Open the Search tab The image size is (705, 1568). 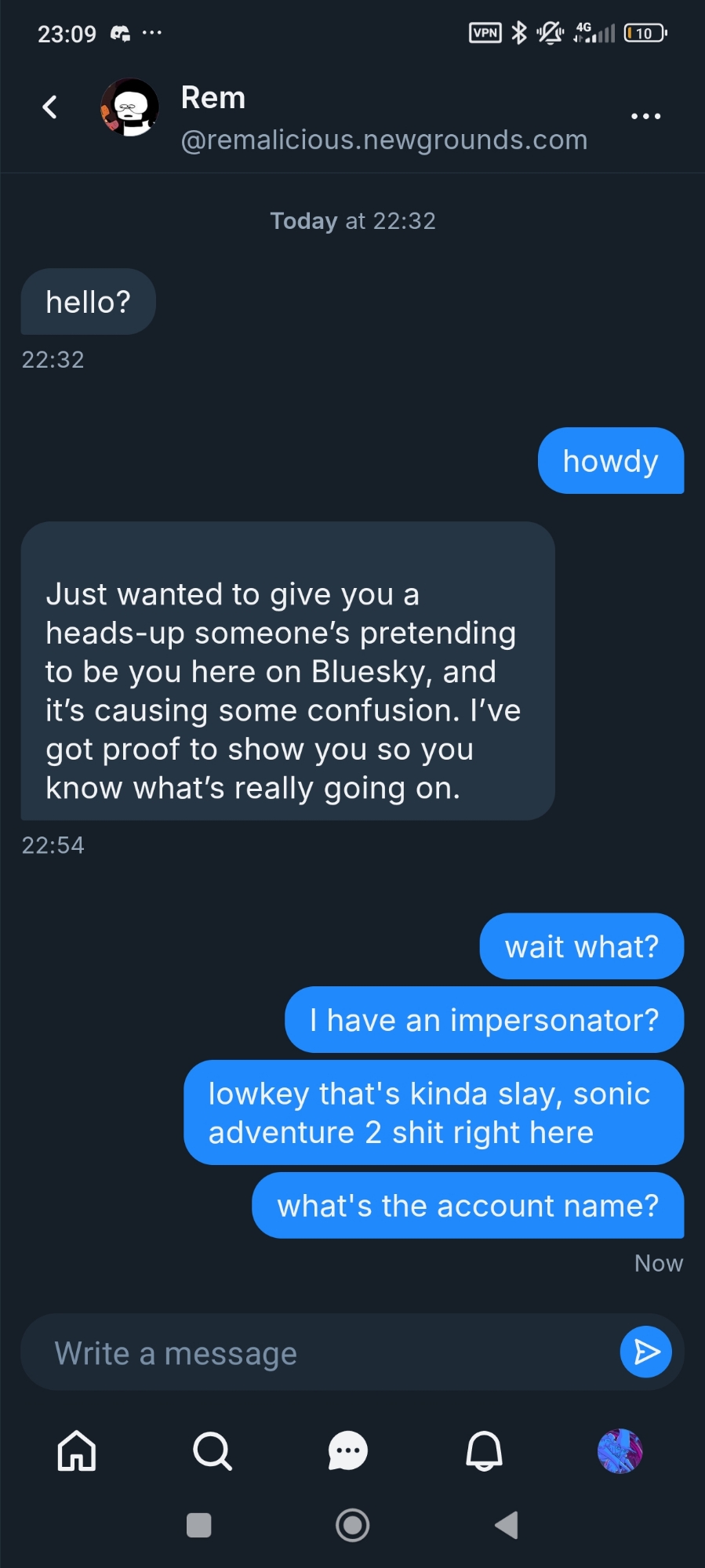click(213, 1450)
